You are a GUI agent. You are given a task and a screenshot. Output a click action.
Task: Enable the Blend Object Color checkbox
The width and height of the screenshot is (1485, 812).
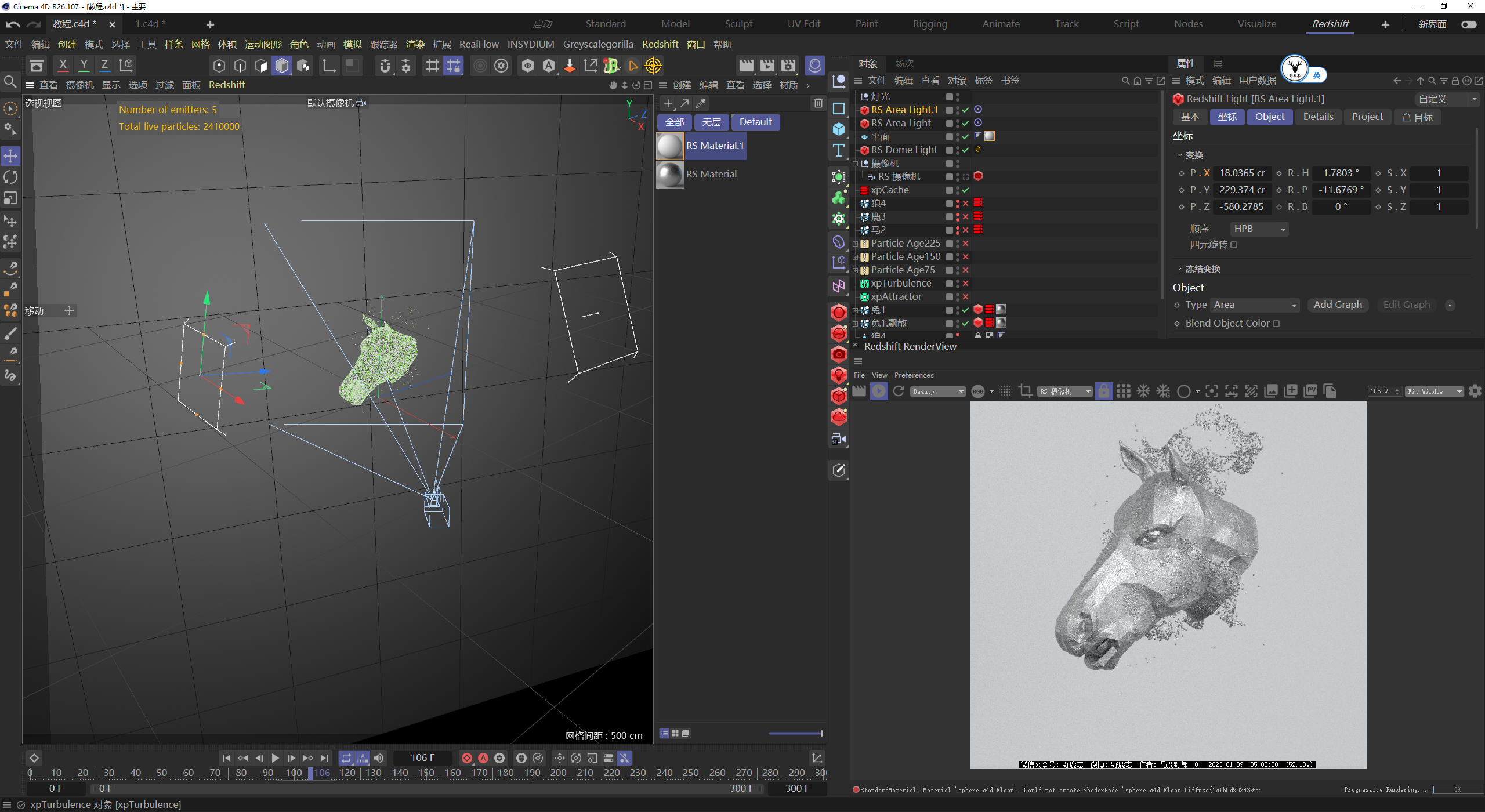point(1276,324)
